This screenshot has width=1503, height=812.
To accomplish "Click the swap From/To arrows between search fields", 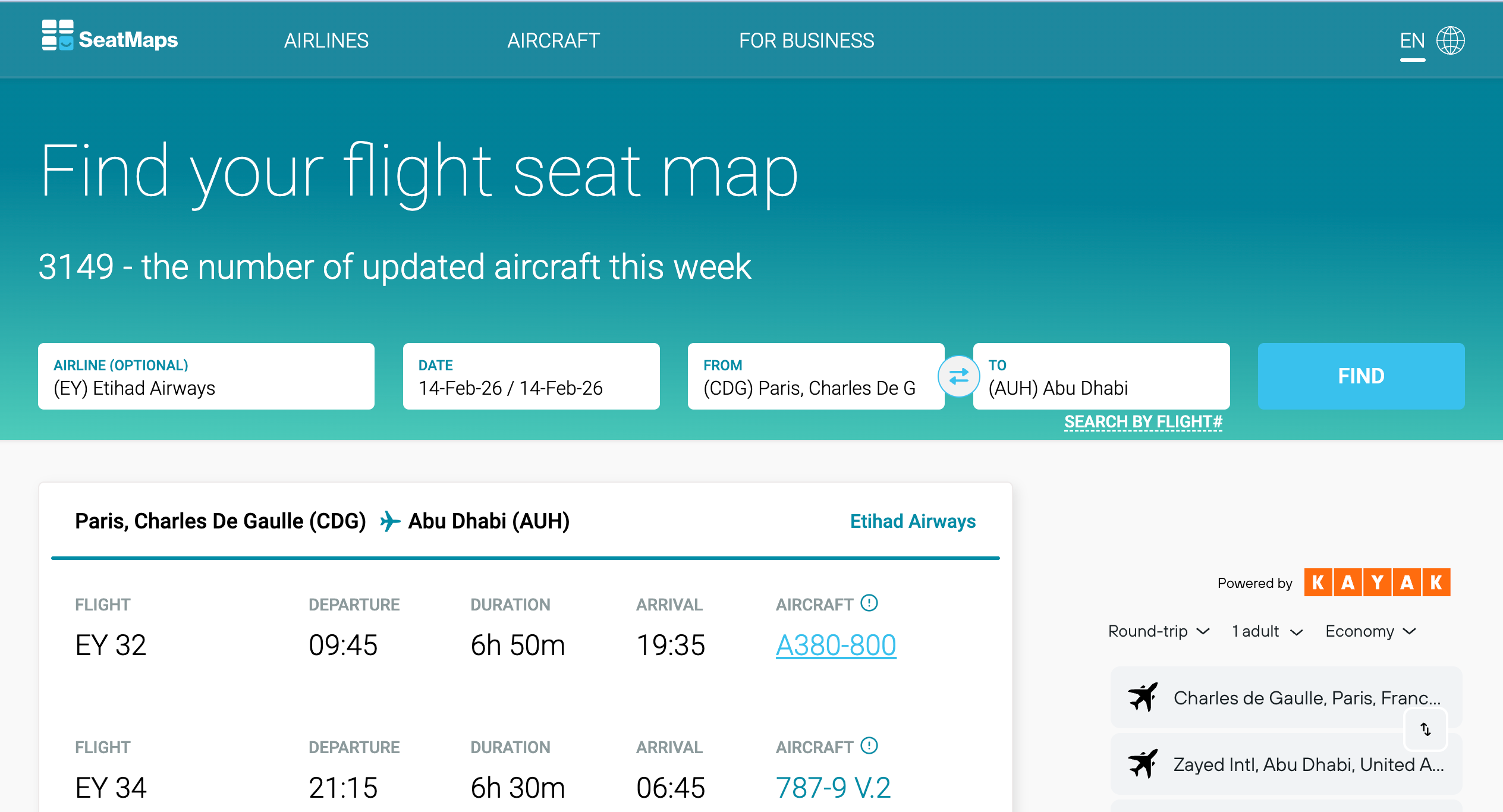I will click(x=958, y=376).
